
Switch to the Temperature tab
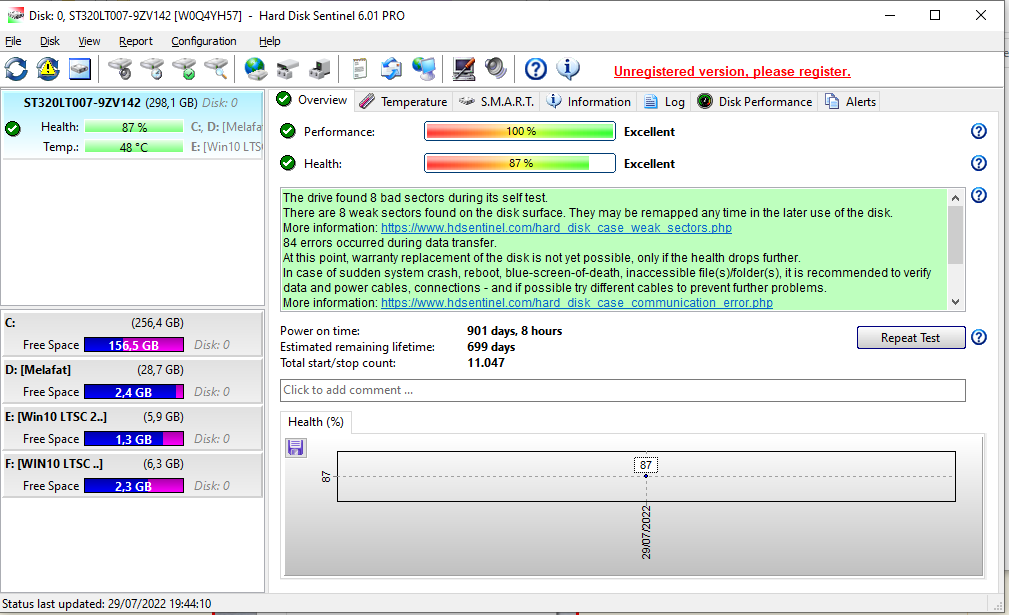click(x=403, y=102)
